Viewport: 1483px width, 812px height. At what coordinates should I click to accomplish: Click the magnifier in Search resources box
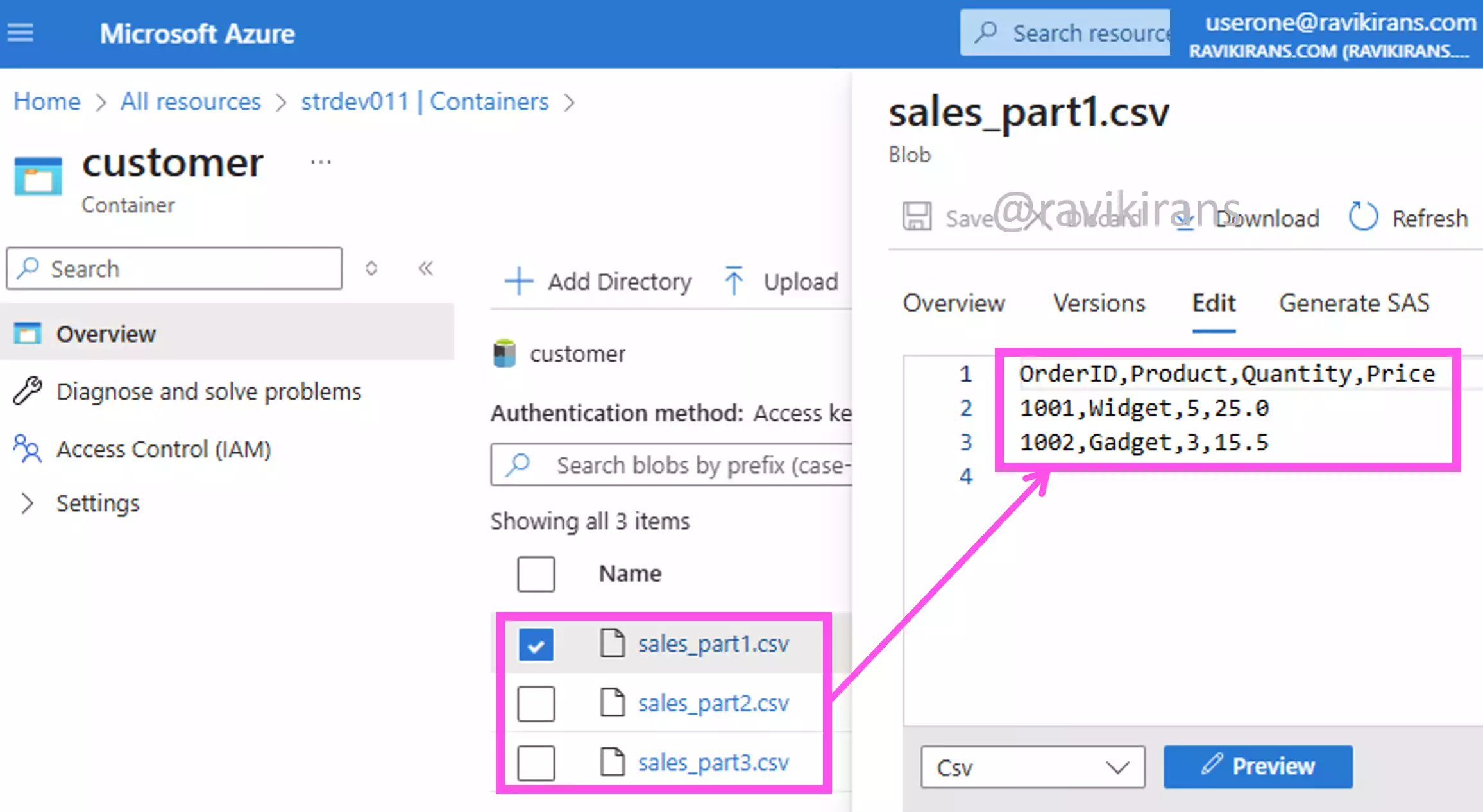coord(986,32)
